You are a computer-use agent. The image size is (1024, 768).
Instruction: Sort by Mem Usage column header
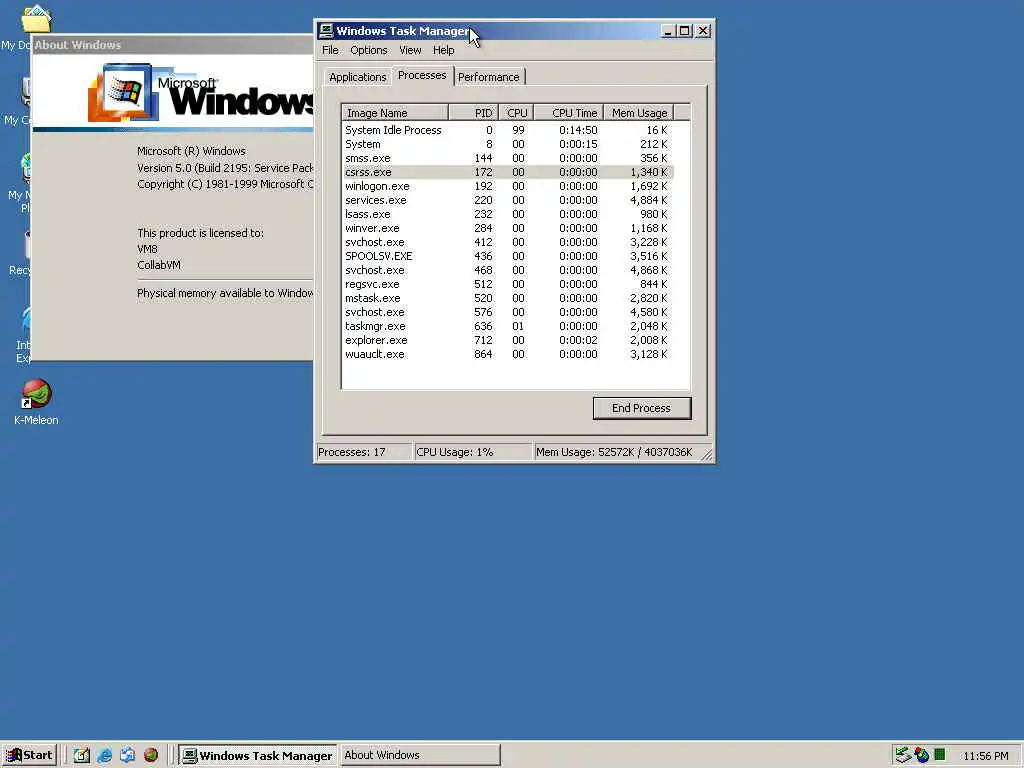coord(639,113)
